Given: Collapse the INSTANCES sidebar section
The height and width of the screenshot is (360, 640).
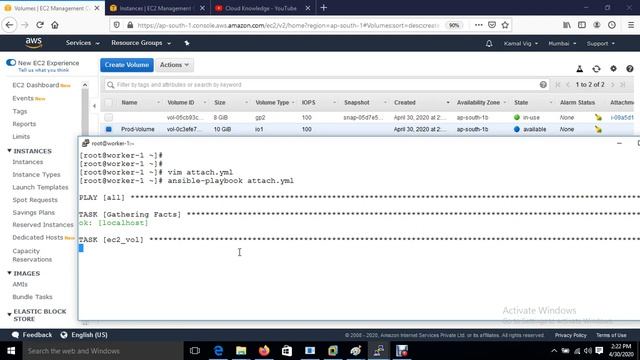Looking at the screenshot, I should pos(9,151).
